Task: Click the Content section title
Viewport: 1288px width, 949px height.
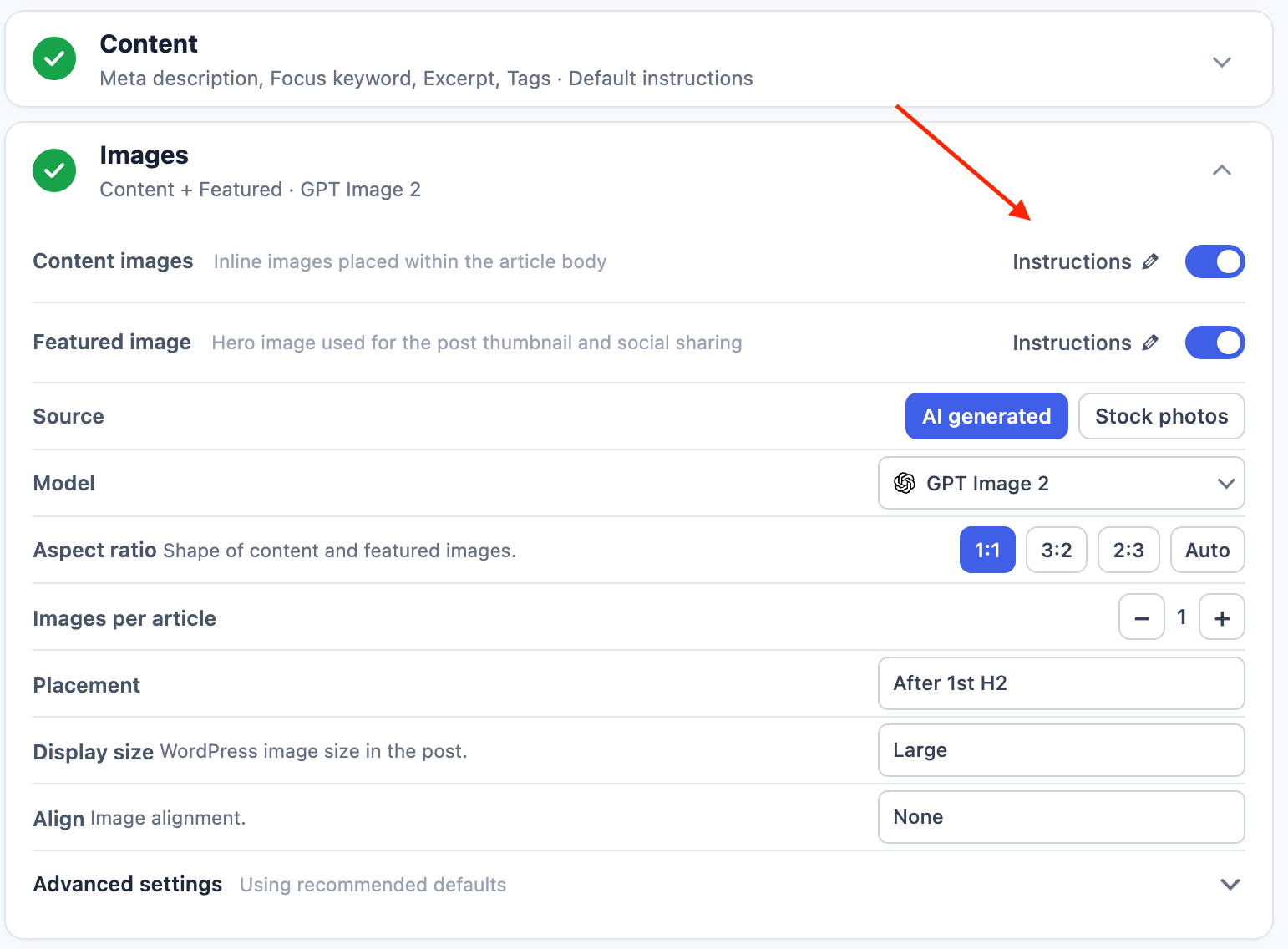Action: pos(149,43)
